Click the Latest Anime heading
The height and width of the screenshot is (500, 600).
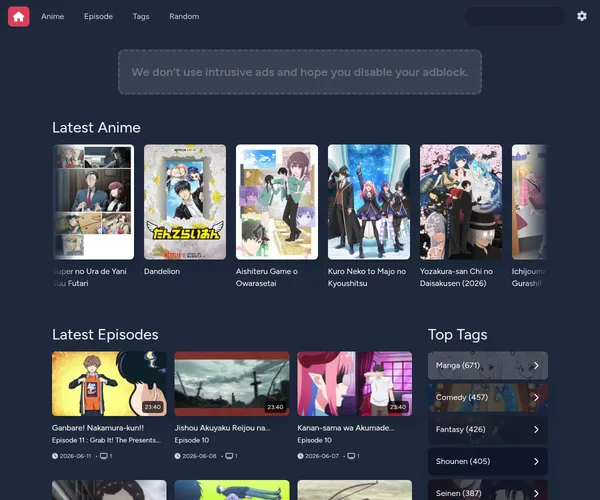[96, 127]
